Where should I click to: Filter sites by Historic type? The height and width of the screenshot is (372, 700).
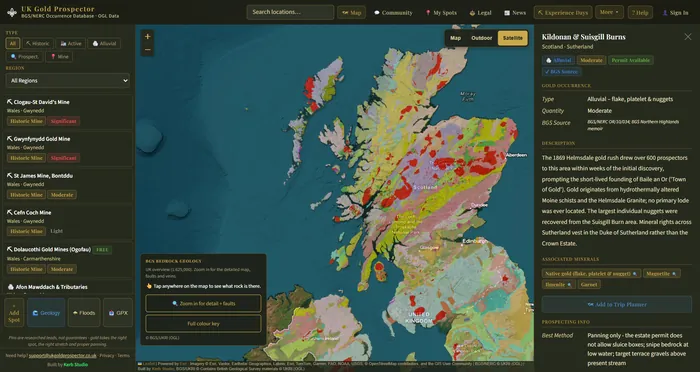[x=38, y=43]
